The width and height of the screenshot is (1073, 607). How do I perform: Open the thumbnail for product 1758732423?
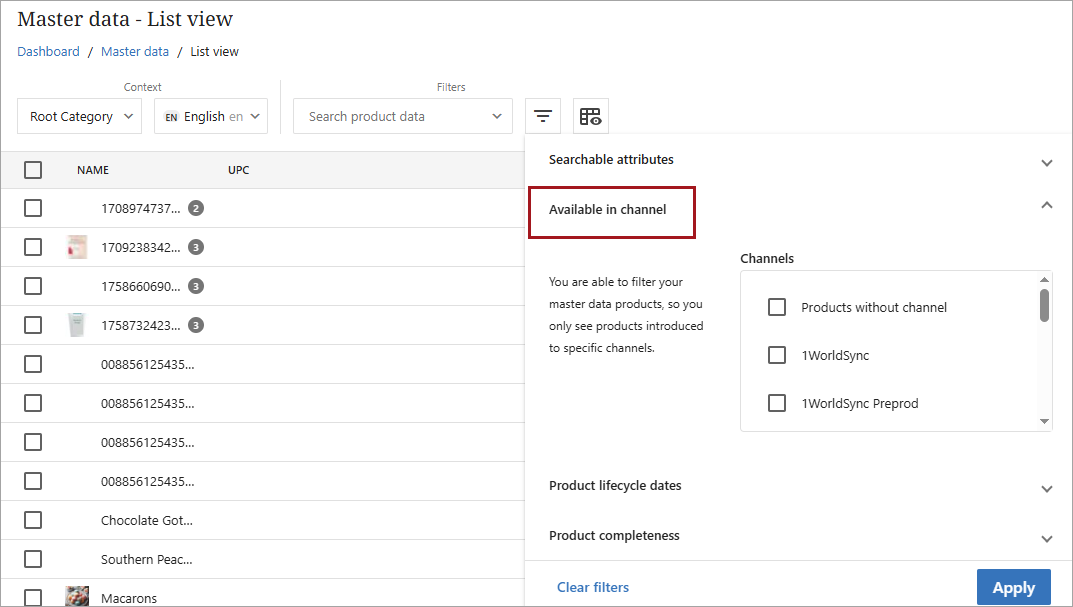77,325
